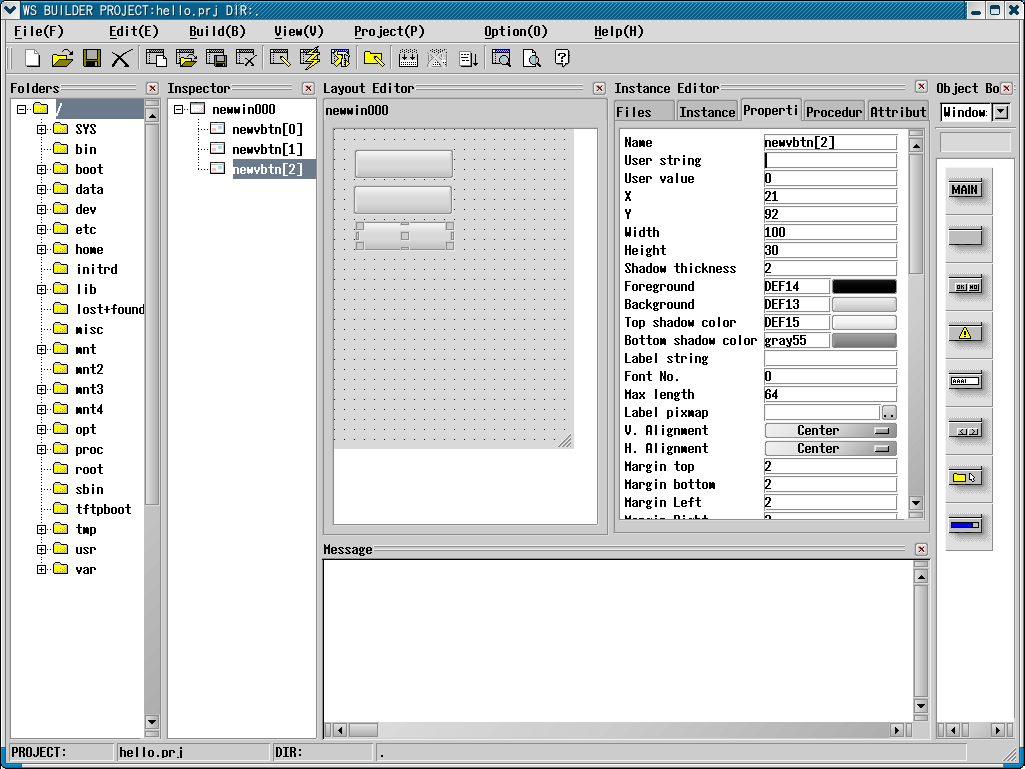Click the document magnifier find icon
The image size is (1025, 769).
coord(531,58)
